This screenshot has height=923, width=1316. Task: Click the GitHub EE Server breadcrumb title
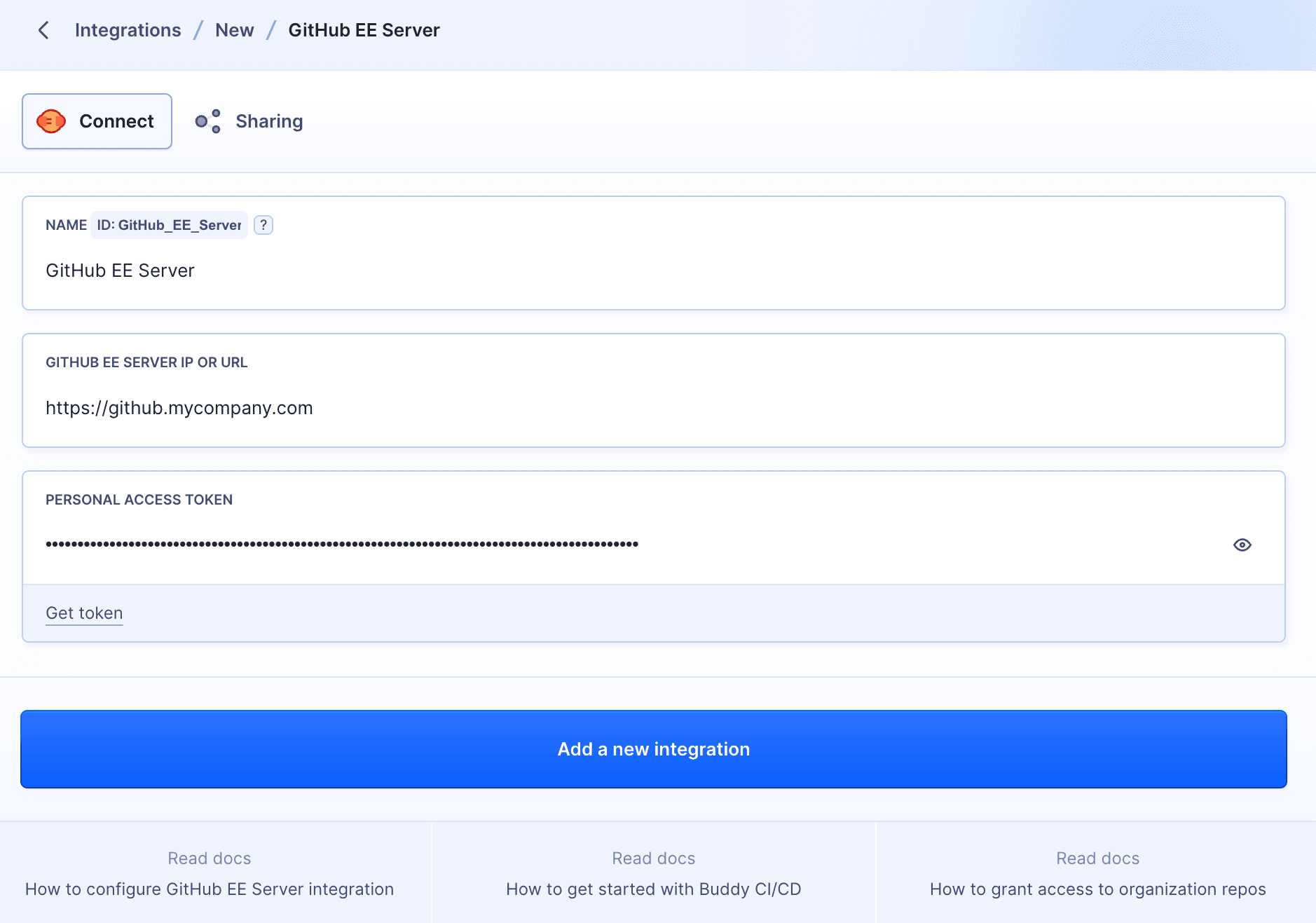click(x=364, y=30)
